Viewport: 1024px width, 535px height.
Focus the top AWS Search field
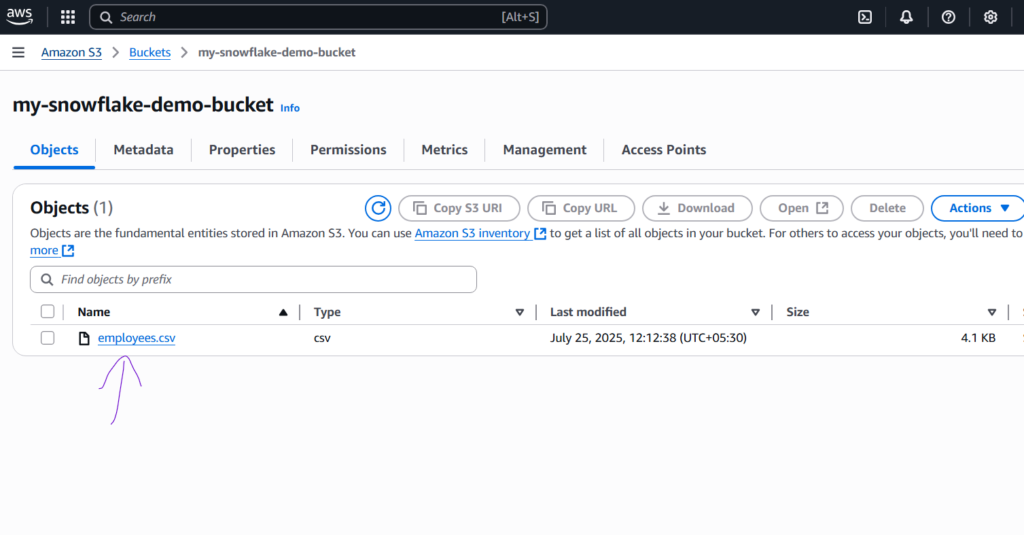318,17
